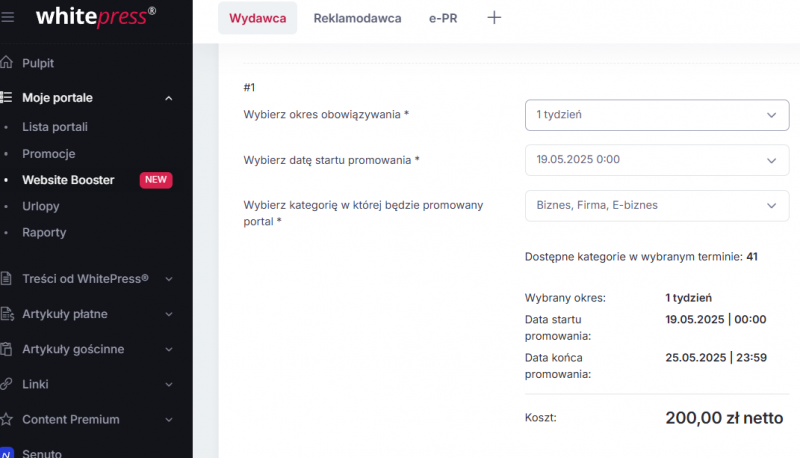The height and width of the screenshot is (458, 800).
Task: Switch to the Reklamodawca tab
Action: coord(357,18)
